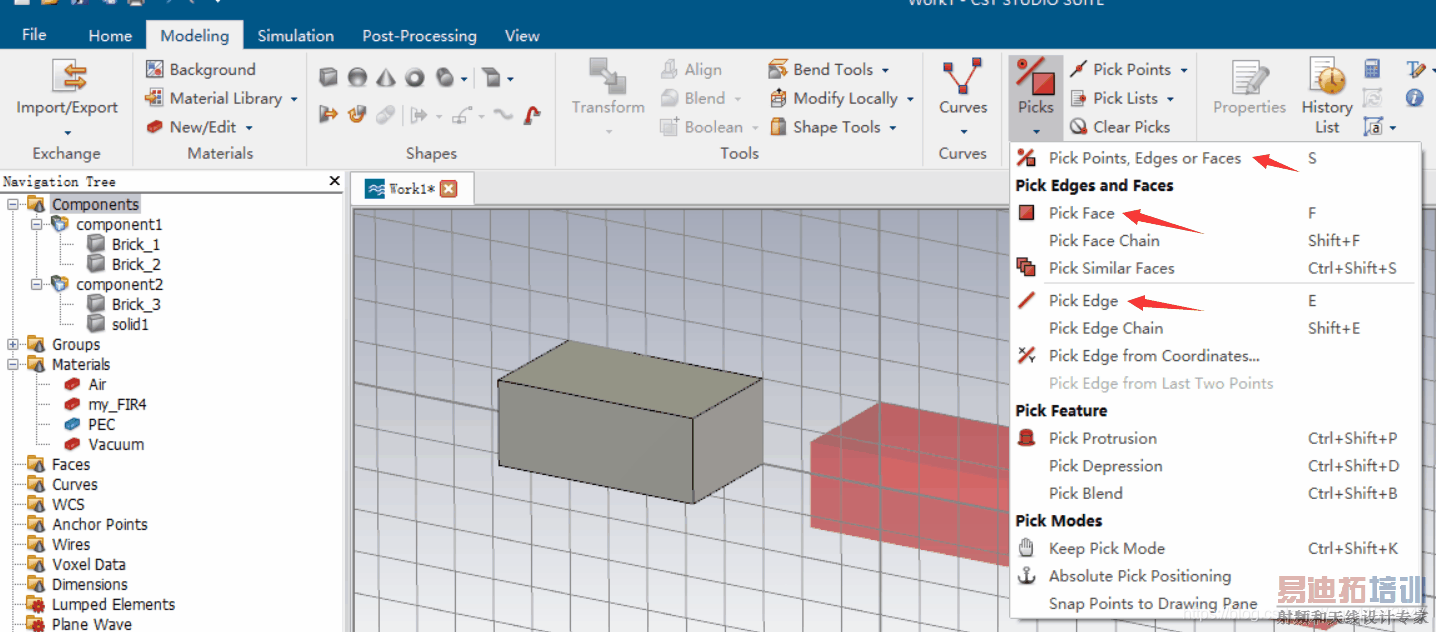Viewport: 1436px width, 632px height.
Task: Create a Cylinder shape
Action: [444, 78]
